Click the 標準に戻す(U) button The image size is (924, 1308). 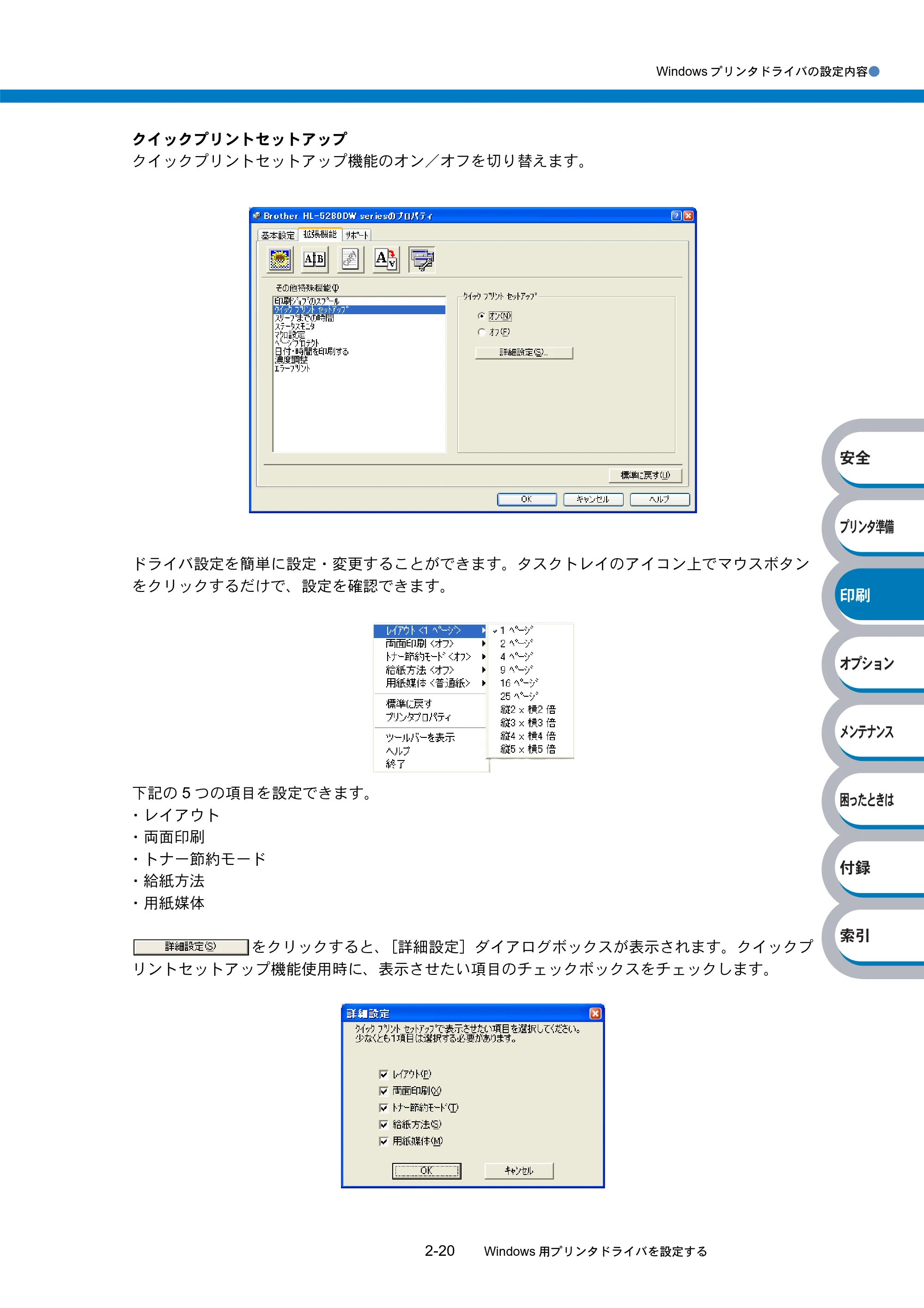(645, 475)
